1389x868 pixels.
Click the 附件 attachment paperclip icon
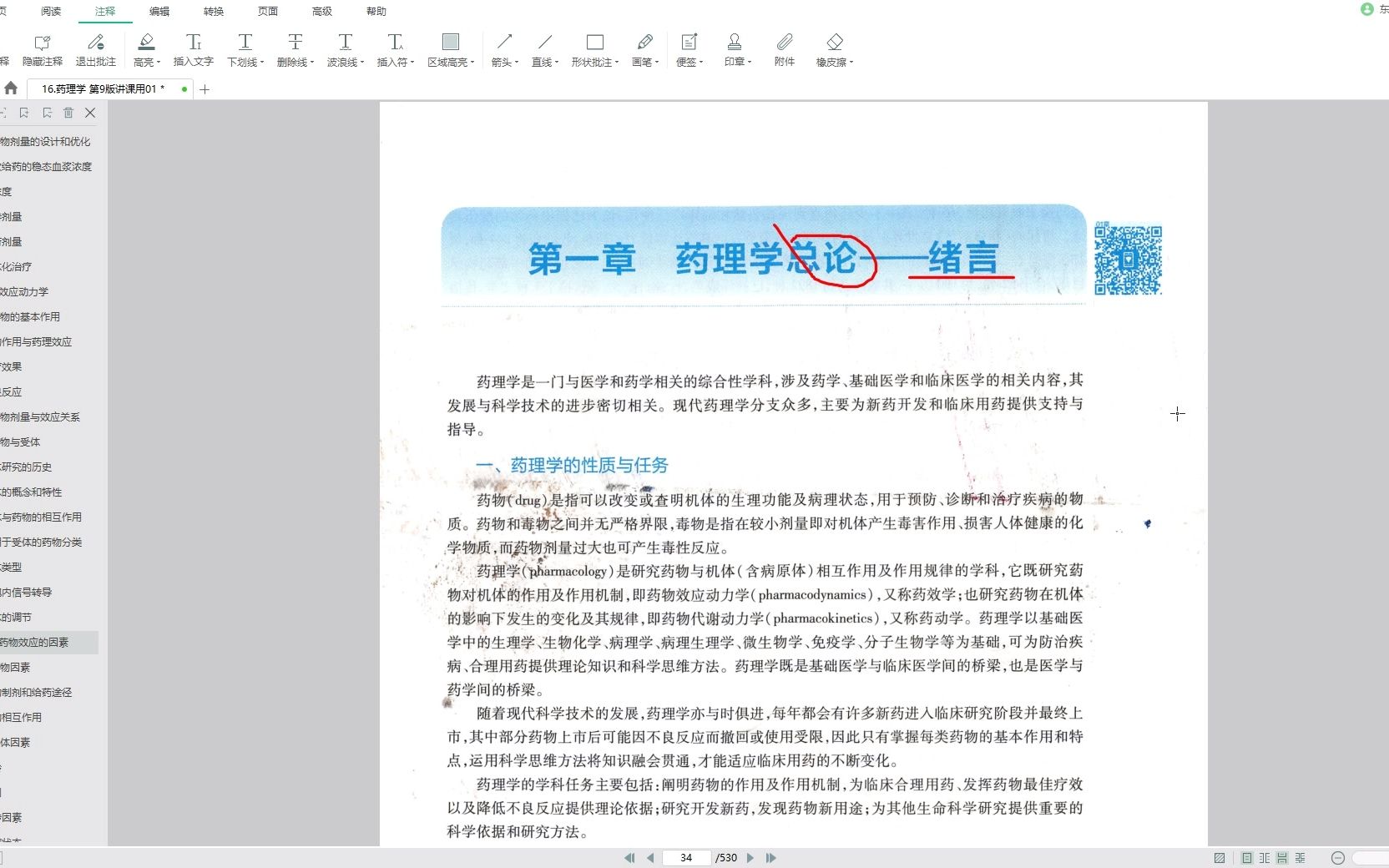pyautogui.click(x=785, y=43)
